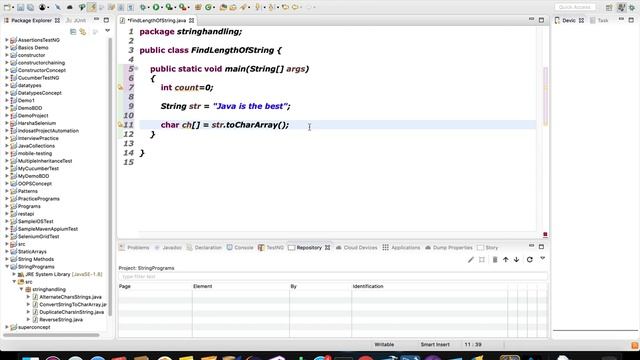Expand the AssertionsTestNG project
This screenshot has height=360, width=640.
[7, 40]
